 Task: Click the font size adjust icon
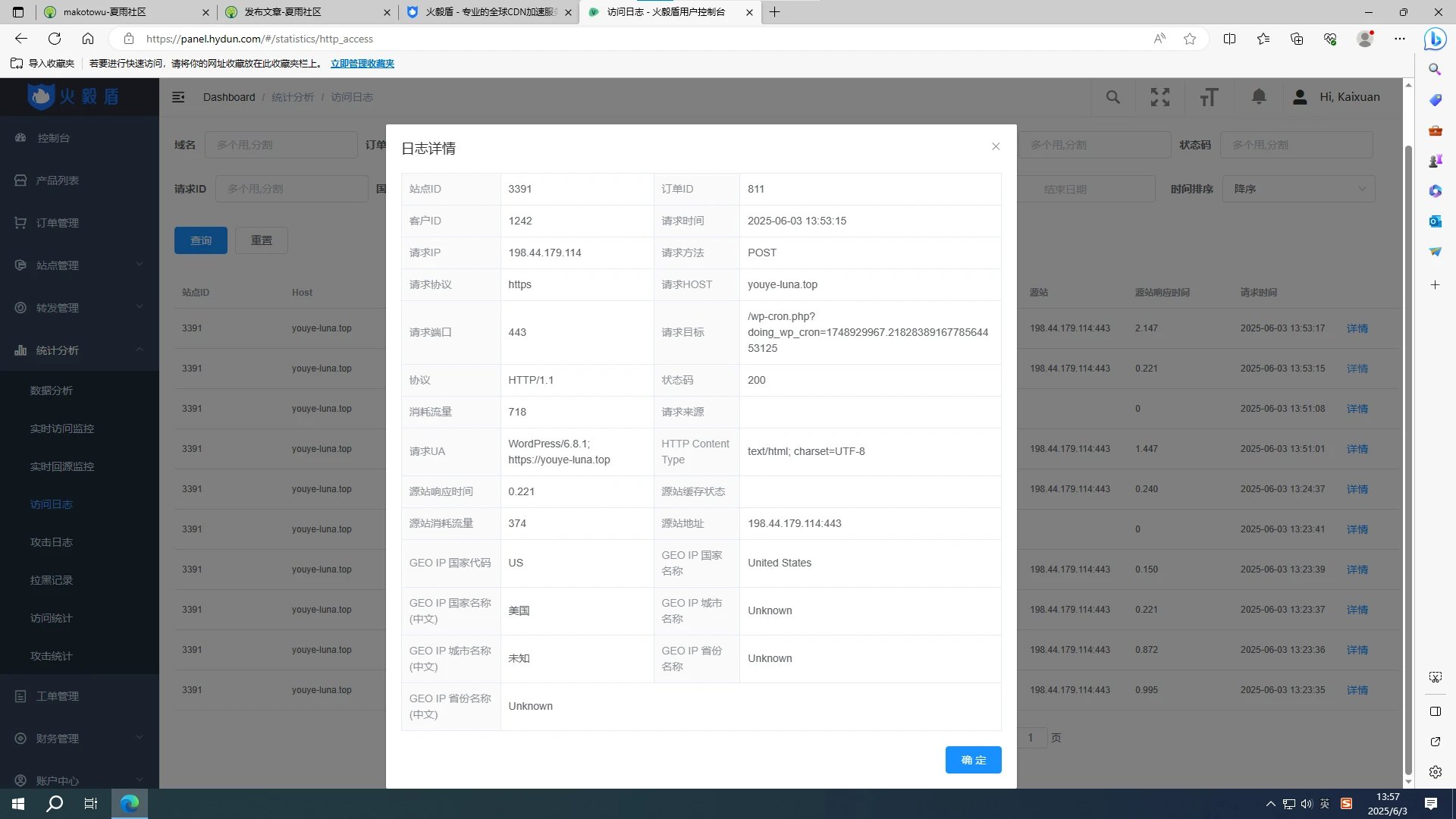(1209, 97)
